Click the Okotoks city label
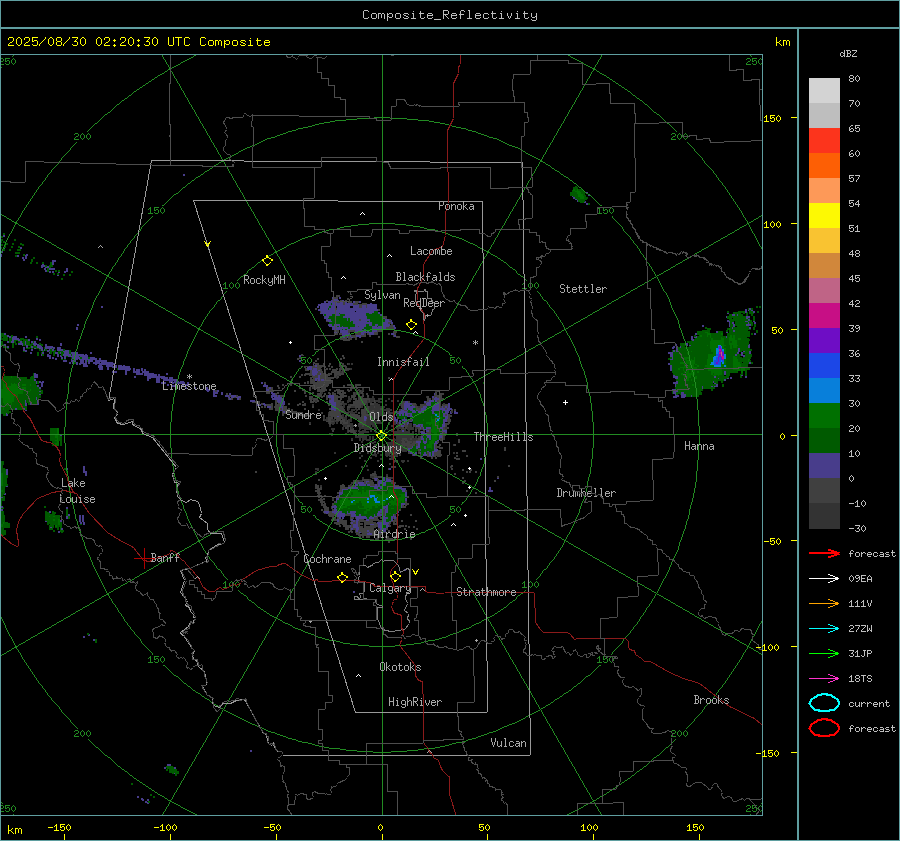900x841 pixels. pos(400,667)
